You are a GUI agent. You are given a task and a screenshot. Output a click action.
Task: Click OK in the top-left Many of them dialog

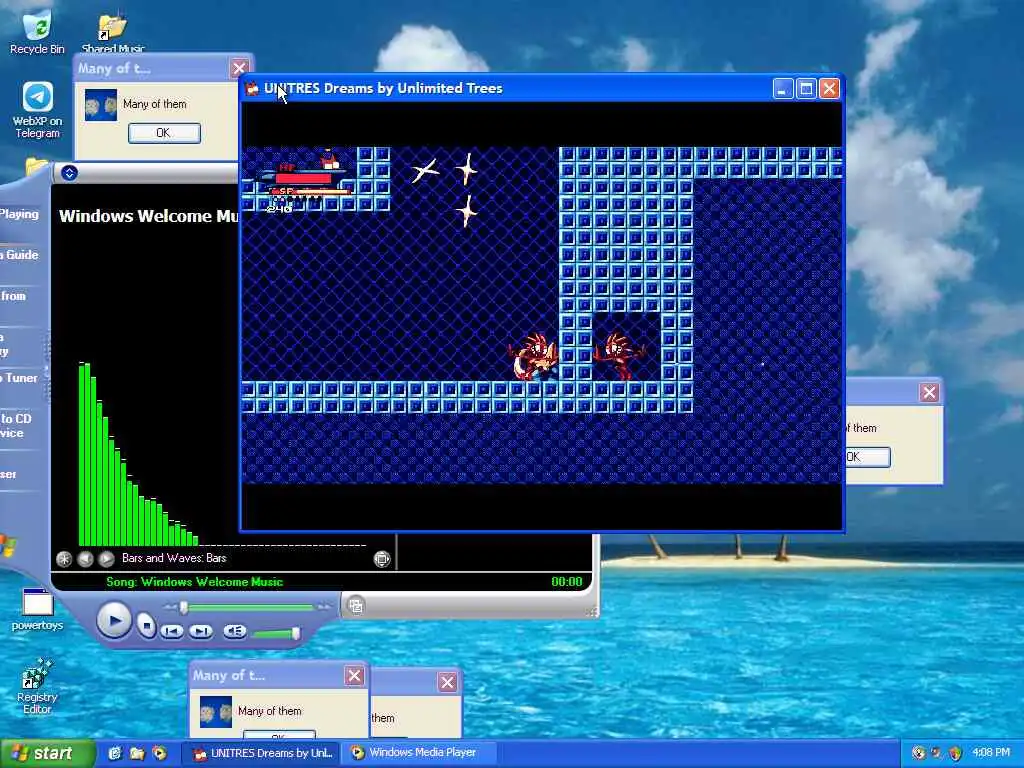click(164, 133)
